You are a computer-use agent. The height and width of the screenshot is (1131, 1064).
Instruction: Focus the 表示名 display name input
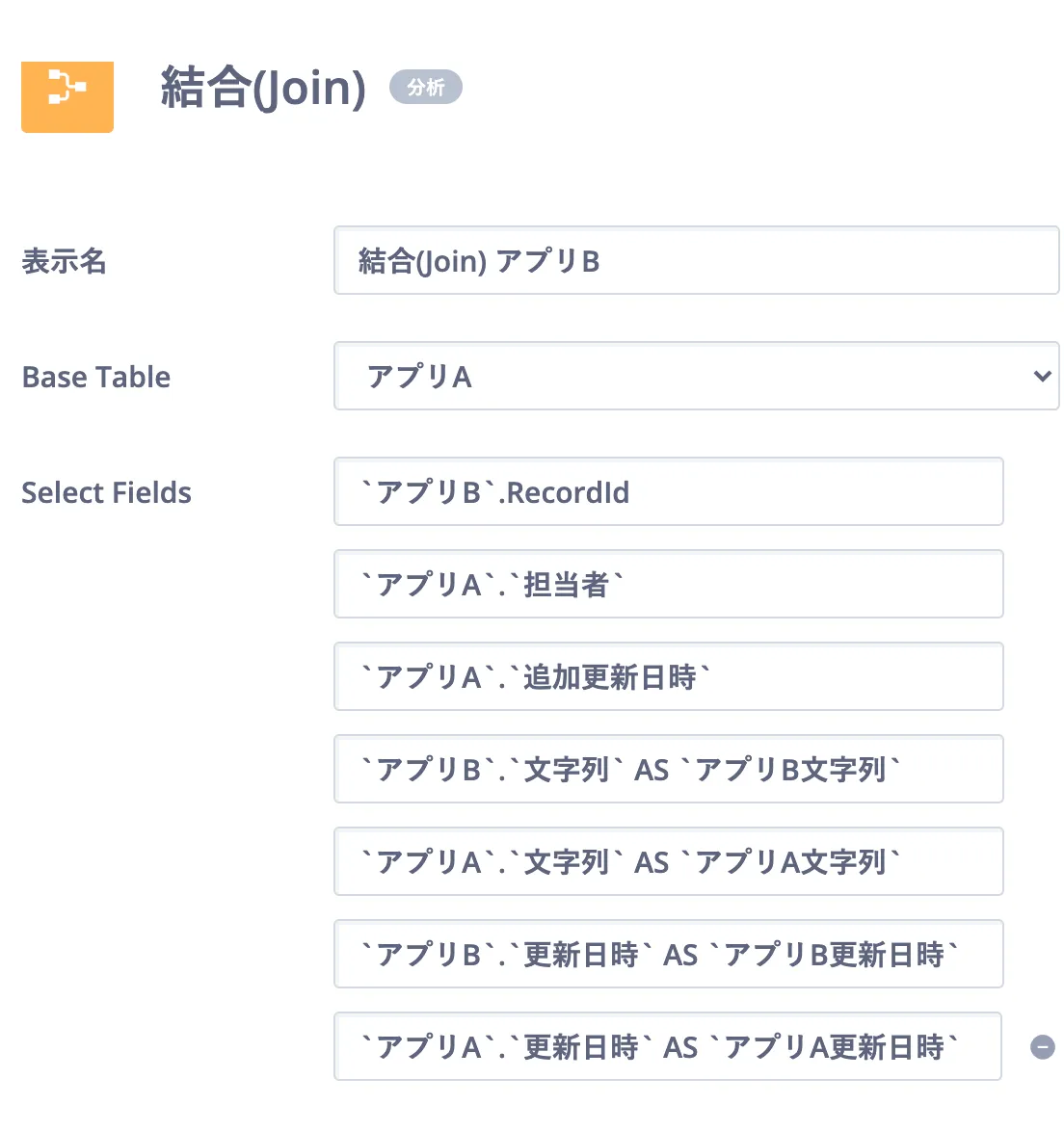696,261
